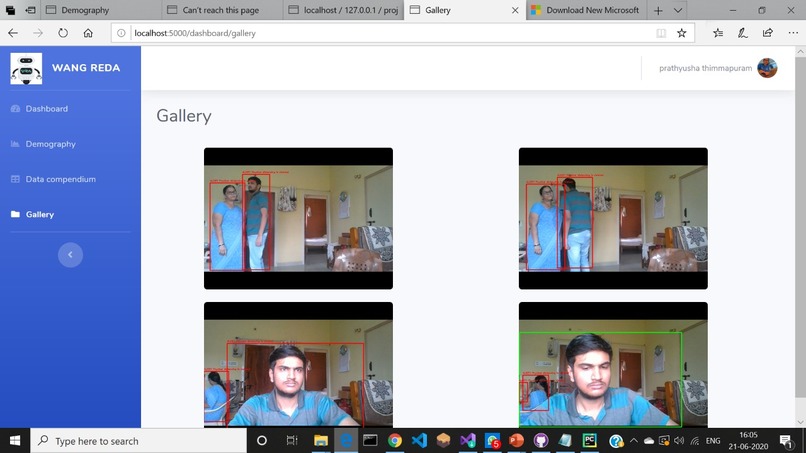Open the bottom-right gallery image with green box

tap(613, 365)
